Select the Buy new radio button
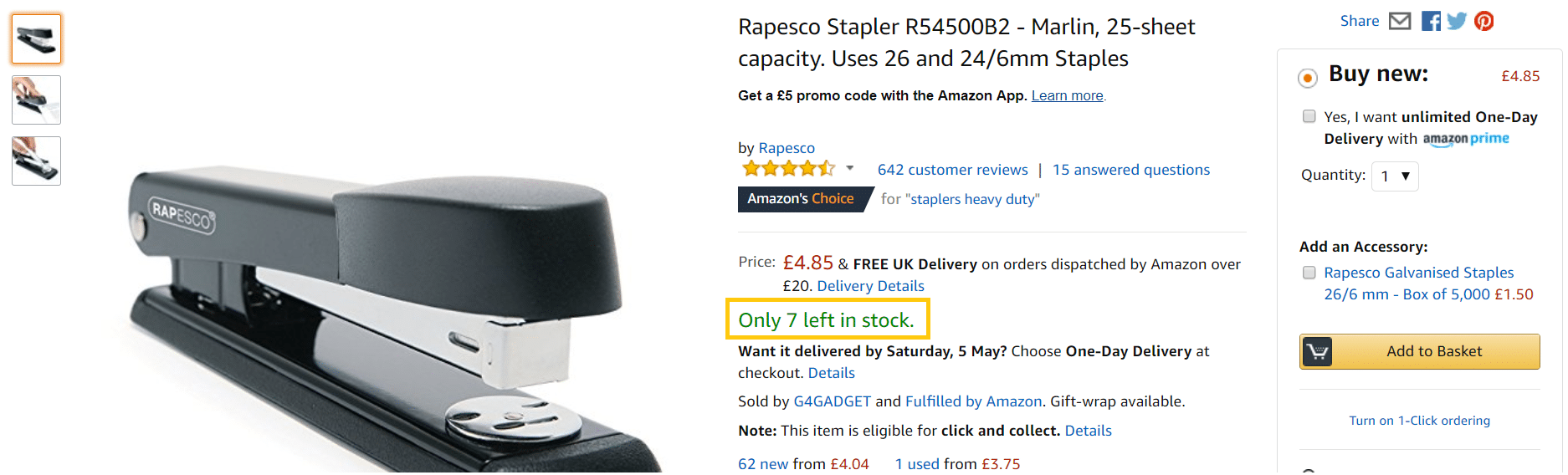The image size is (1568, 475). (x=1307, y=78)
